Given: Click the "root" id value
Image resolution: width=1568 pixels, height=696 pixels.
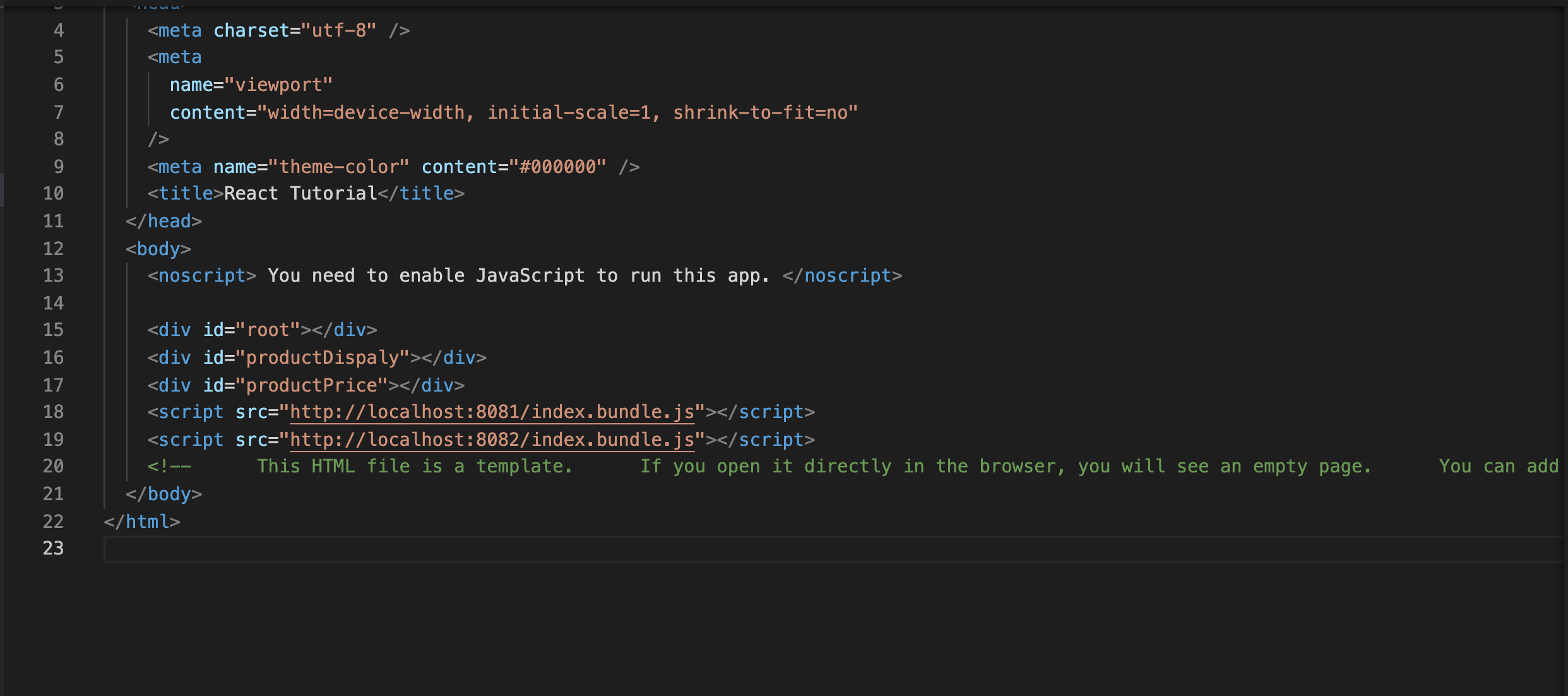Looking at the screenshot, I should click(268, 330).
